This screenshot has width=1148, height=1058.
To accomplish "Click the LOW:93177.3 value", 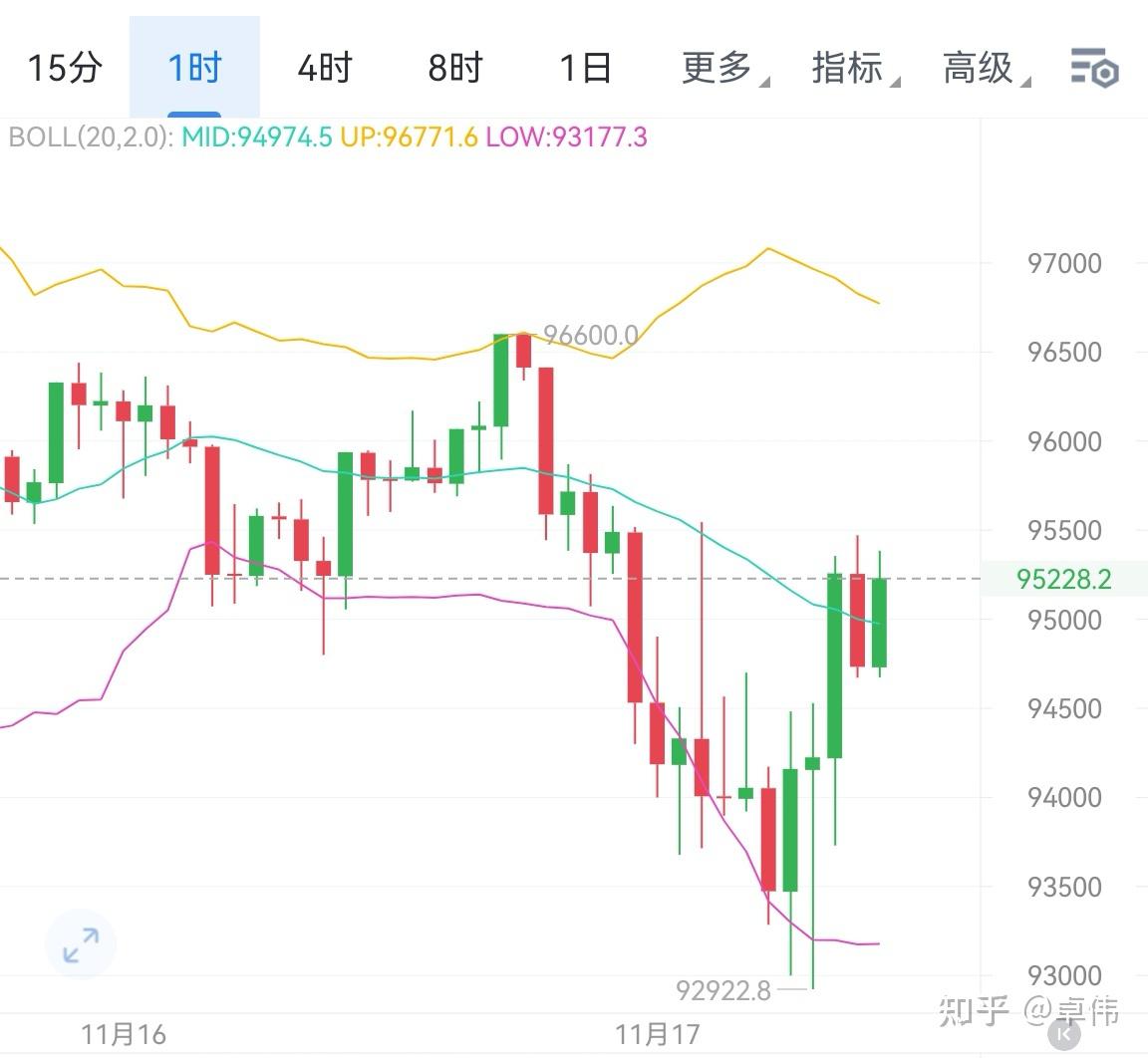I will [566, 138].
